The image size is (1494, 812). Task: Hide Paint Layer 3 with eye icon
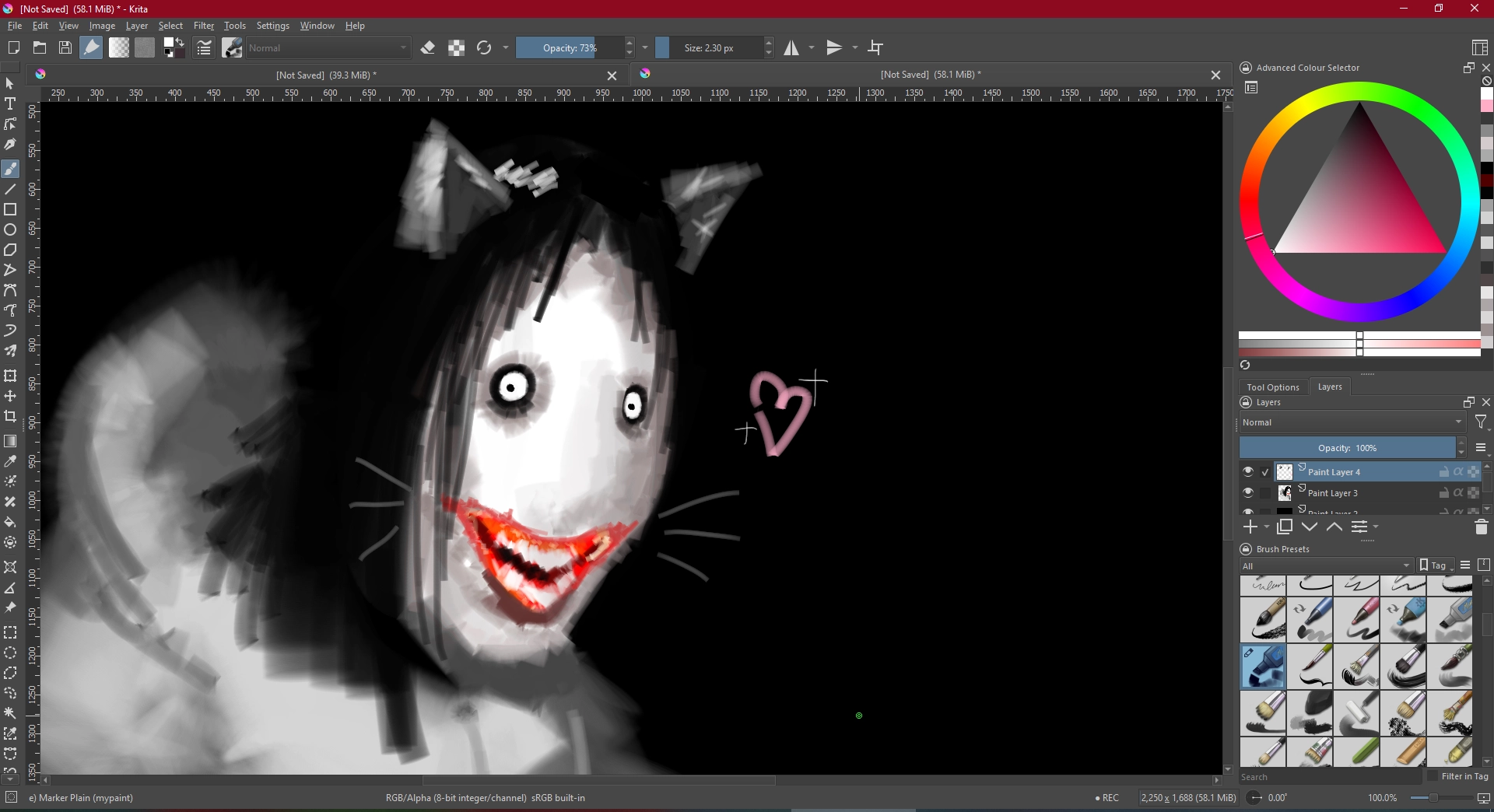(1248, 493)
